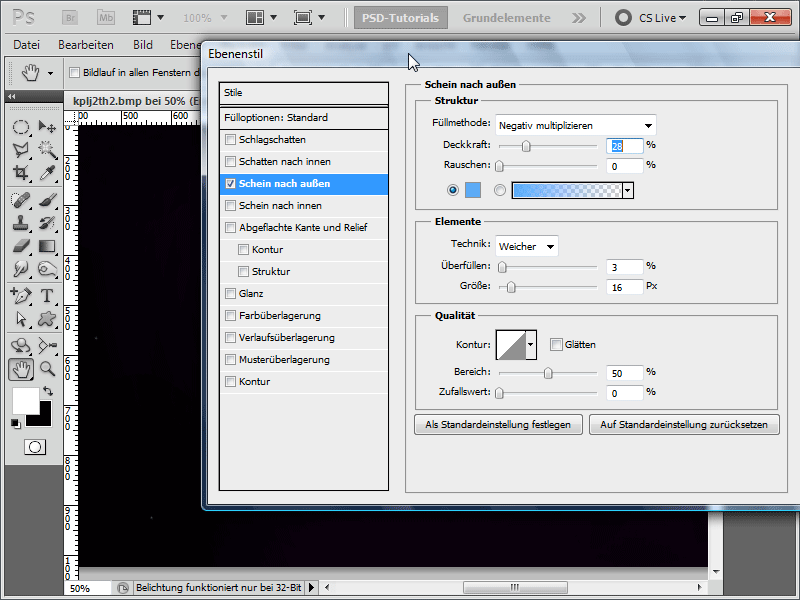Open the Stile list entry
The width and height of the screenshot is (800, 600).
304,93
